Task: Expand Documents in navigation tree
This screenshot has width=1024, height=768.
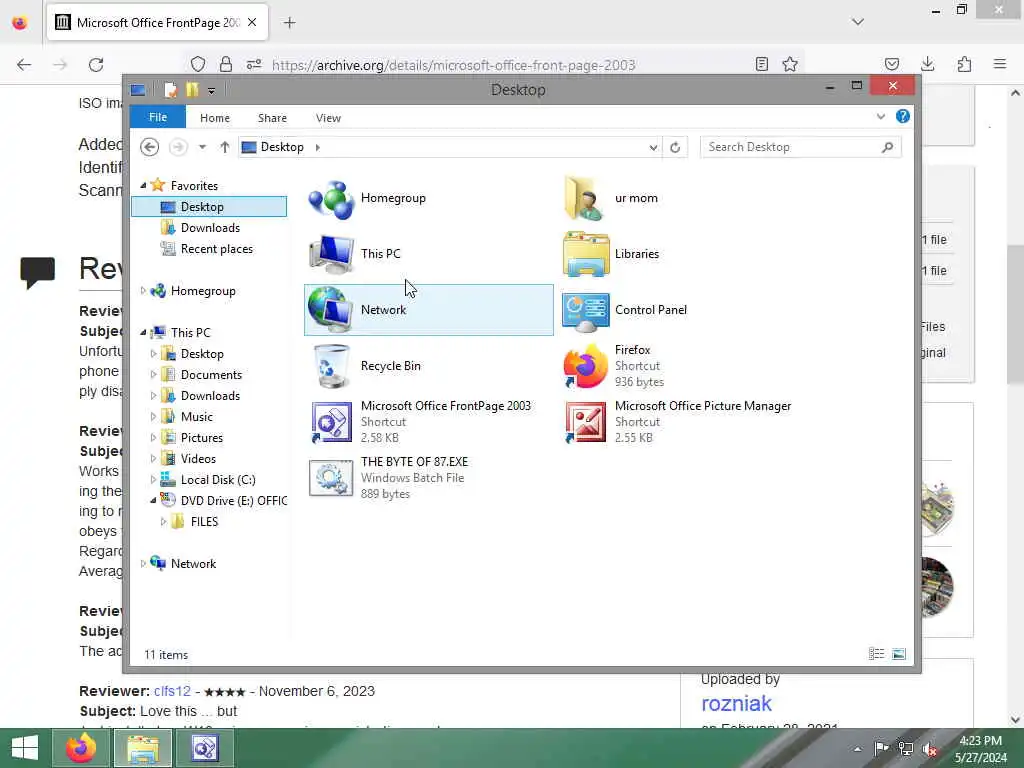Action: [x=153, y=375]
